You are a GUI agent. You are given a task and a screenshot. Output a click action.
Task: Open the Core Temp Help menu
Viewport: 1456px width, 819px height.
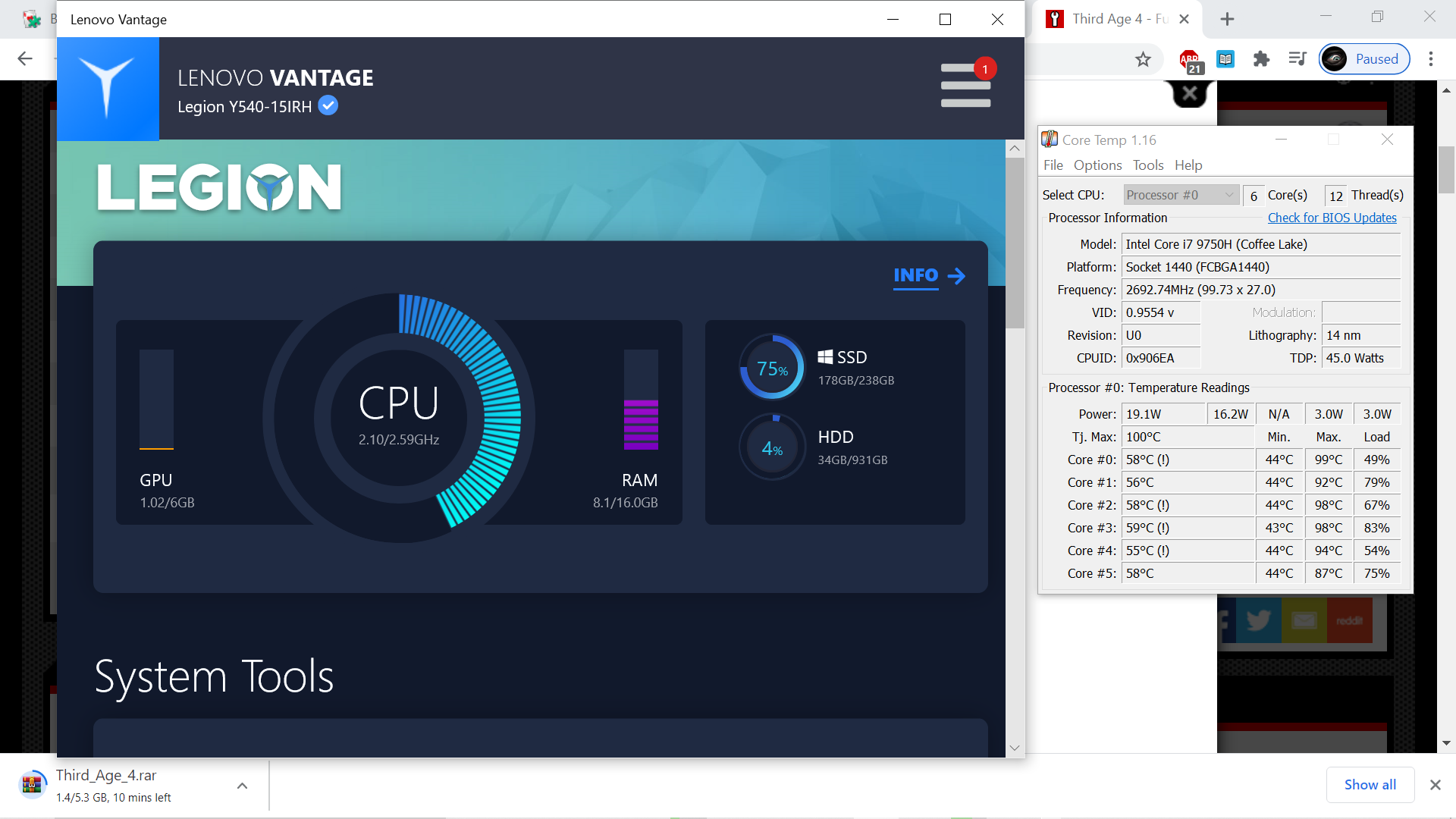click(x=1188, y=165)
